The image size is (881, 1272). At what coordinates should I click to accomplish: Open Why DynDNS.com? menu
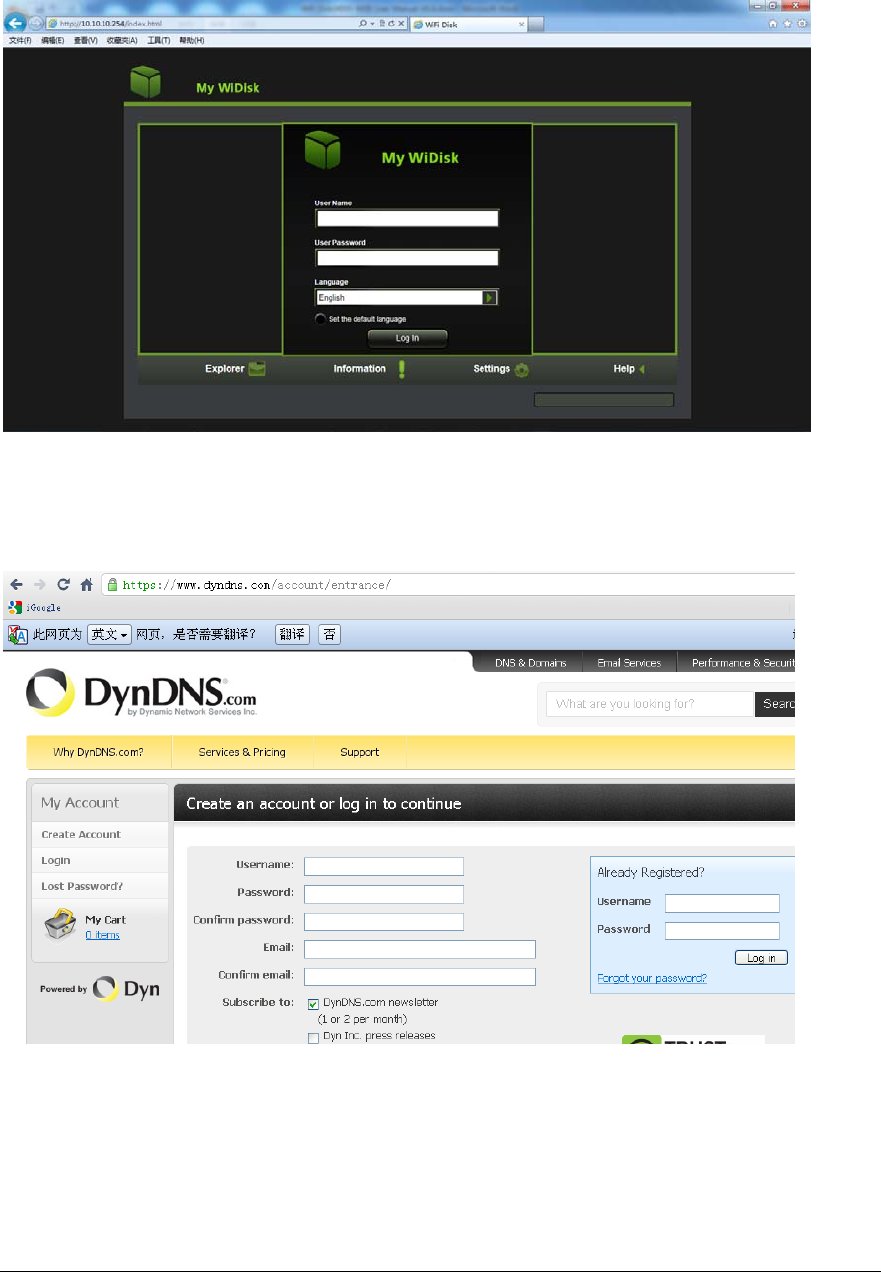[x=99, y=752]
